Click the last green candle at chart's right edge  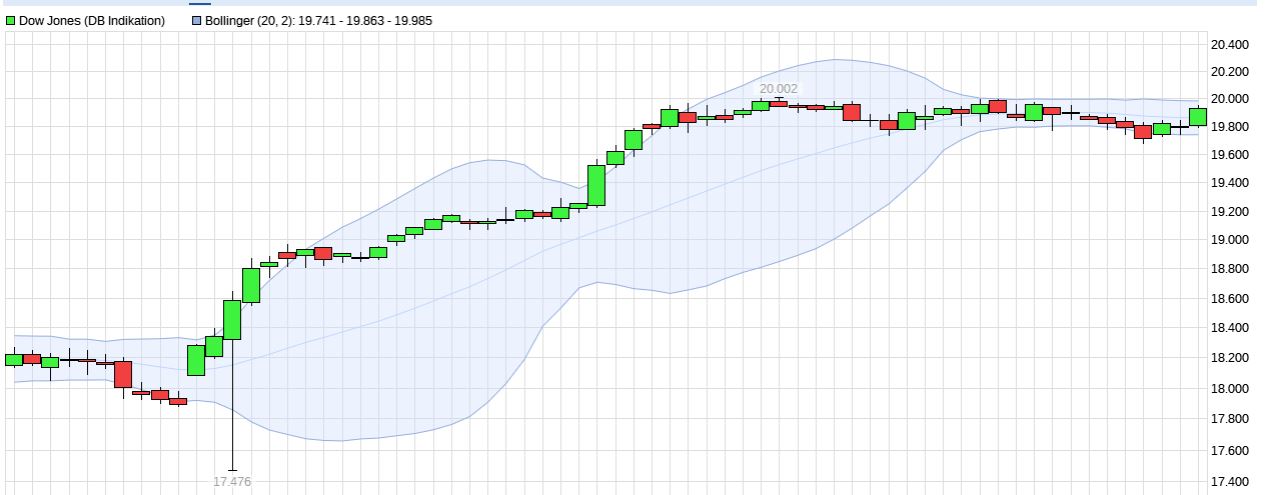click(1197, 116)
